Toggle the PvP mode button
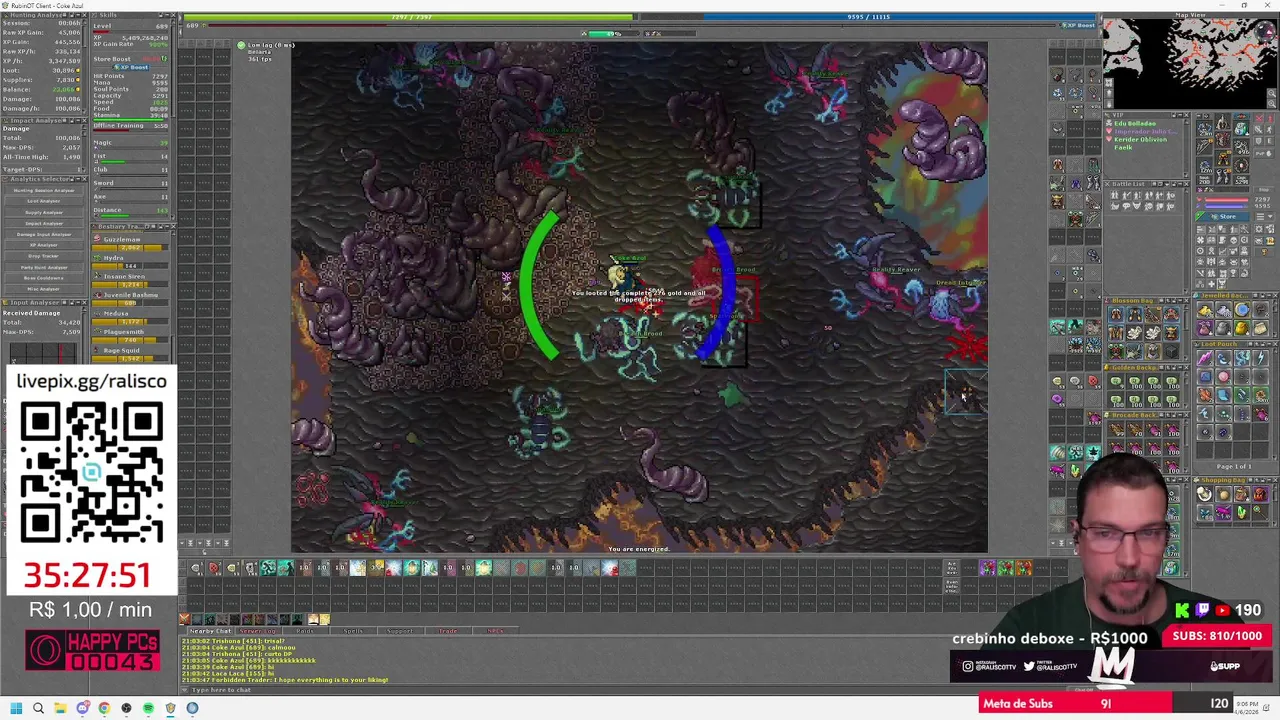 1264,153
